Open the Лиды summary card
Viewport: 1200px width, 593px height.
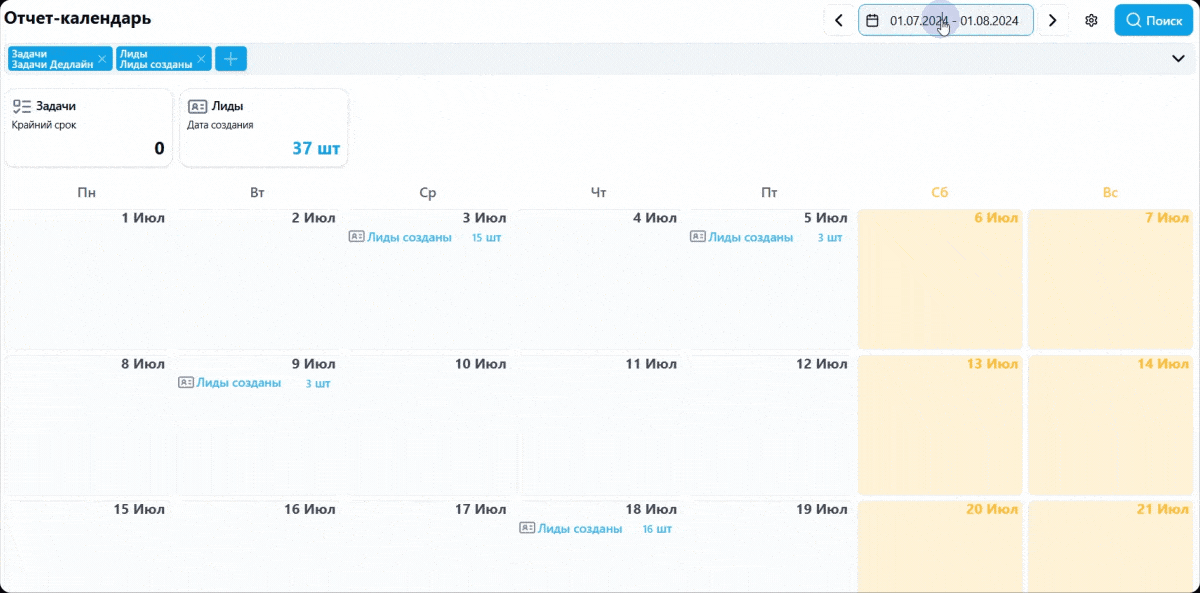pos(264,128)
